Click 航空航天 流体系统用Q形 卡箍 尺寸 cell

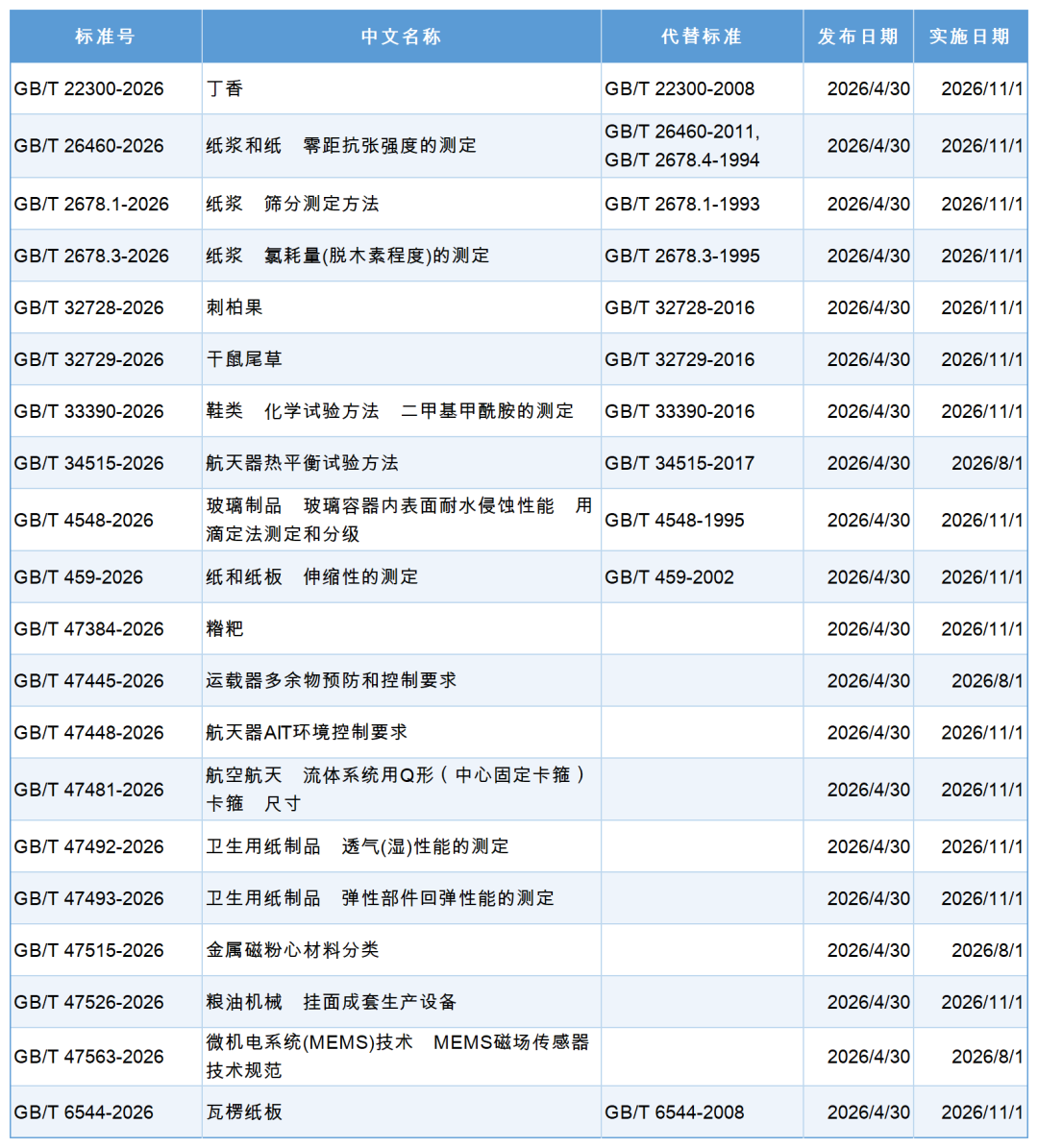pyautogui.click(x=402, y=790)
